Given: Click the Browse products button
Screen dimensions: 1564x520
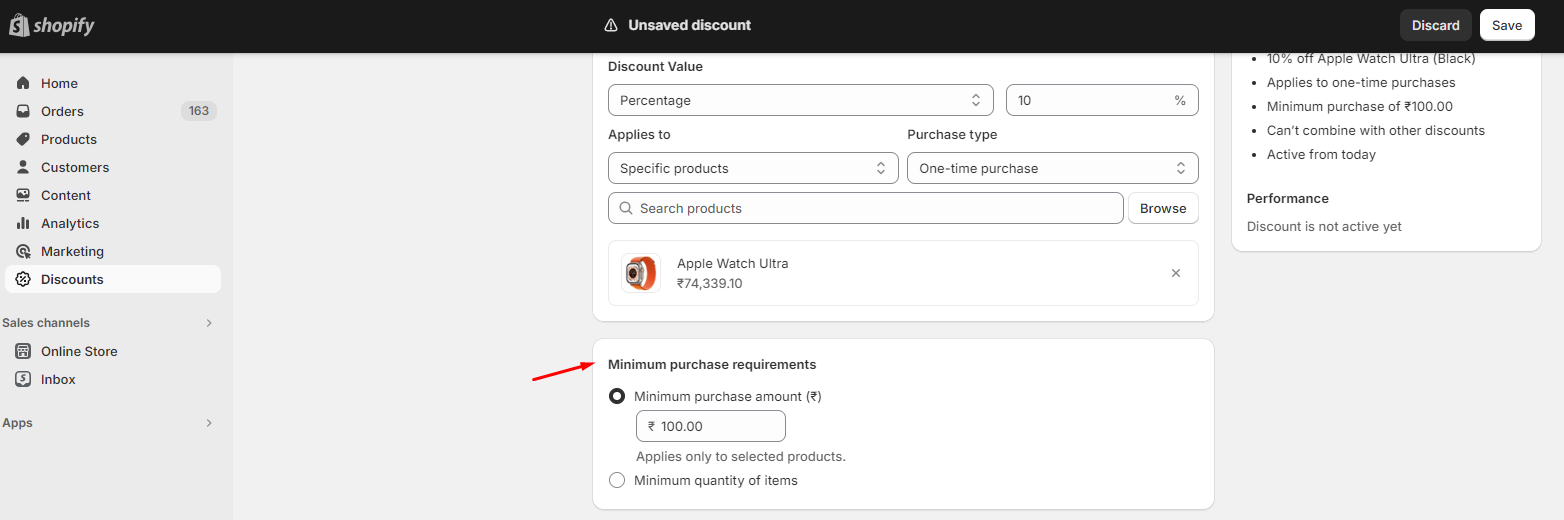Looking at the screenshot, I should [1163, 208].
